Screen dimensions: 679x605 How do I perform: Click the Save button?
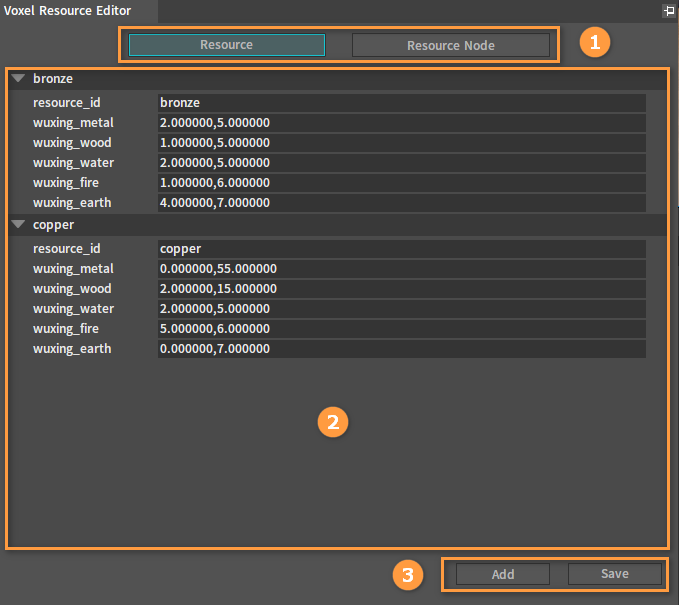pyautogui.click(x=614, y=574)
